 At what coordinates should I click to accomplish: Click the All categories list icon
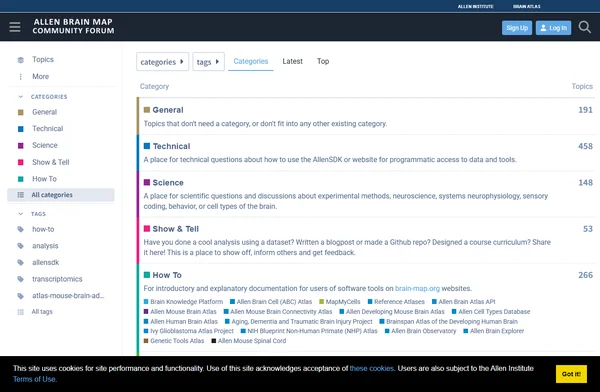[21, 195]
